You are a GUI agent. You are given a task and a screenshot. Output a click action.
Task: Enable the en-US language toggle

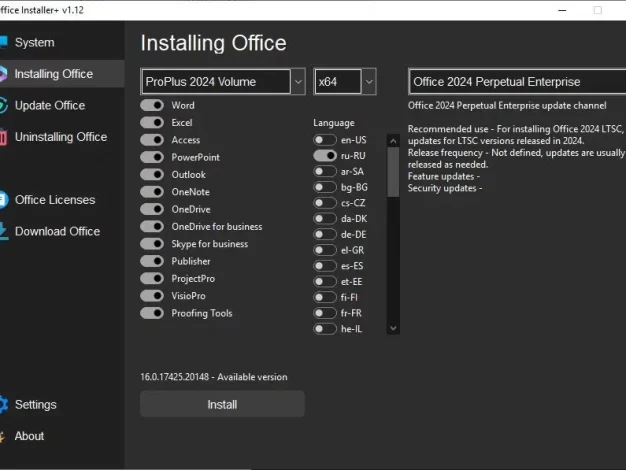tap(325, 140)
